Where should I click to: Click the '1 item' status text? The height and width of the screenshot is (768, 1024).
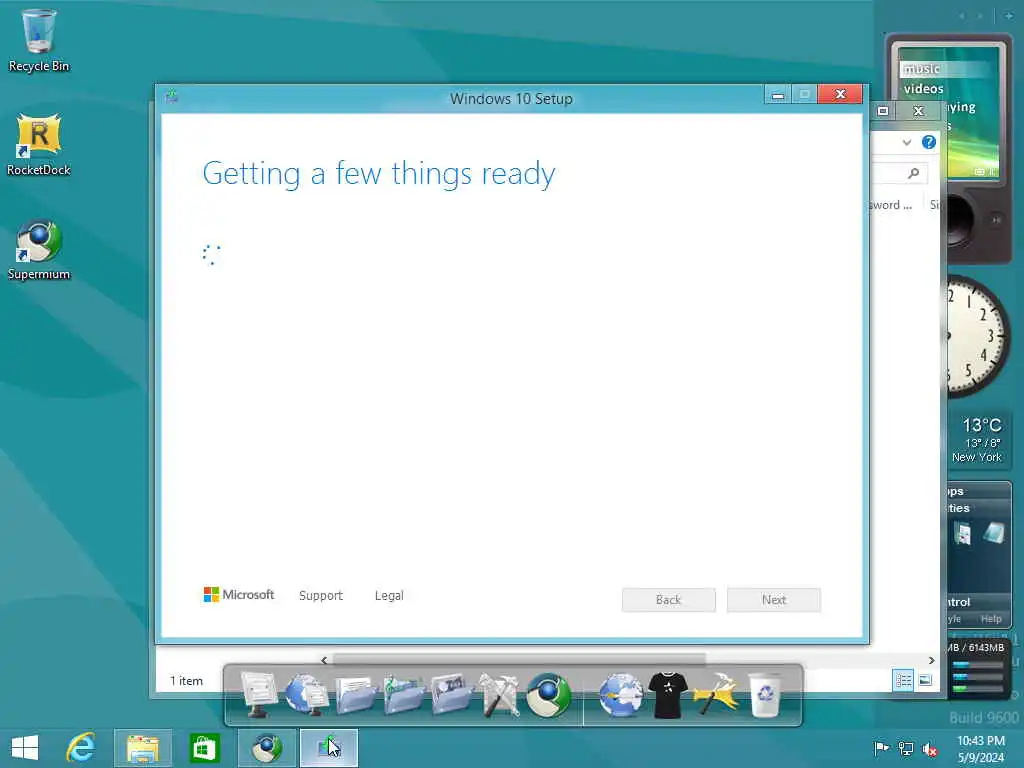pos(187,680)
